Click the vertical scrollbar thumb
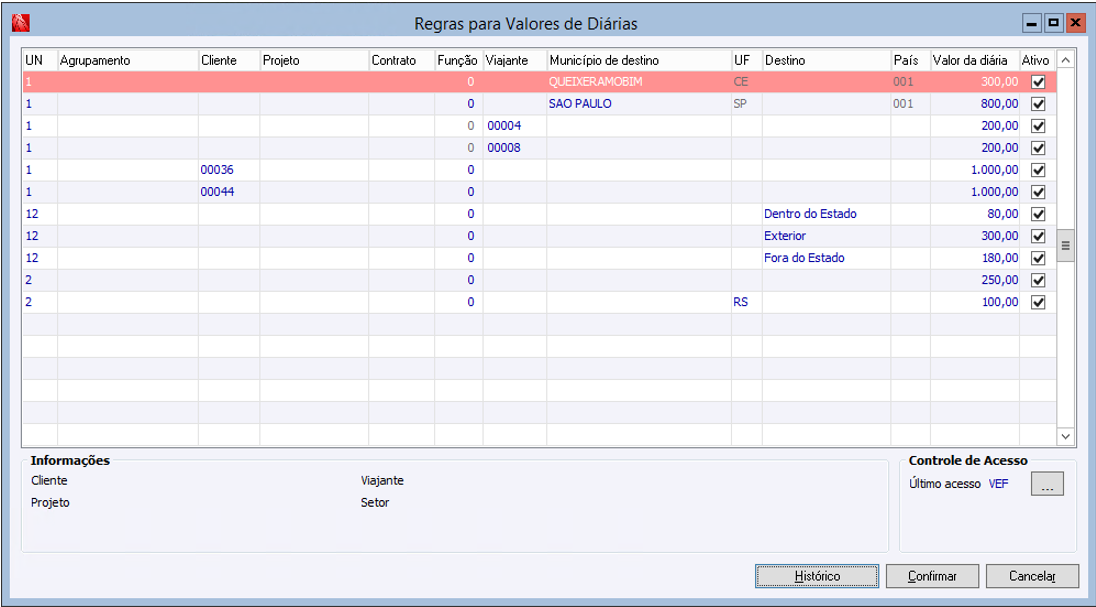Viewport: 1096px width, 607px height. click(x=1065, y=245)
